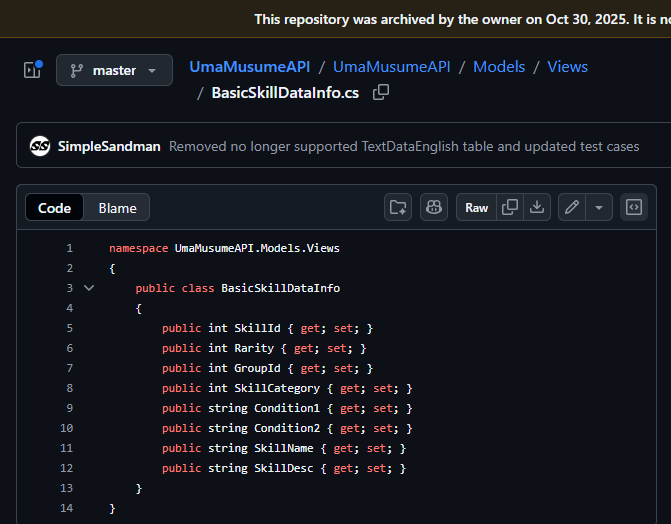The width and height of the screenshot is (671, 524).
Task: Open the symbols panel
Action: (x=634, y=208)
